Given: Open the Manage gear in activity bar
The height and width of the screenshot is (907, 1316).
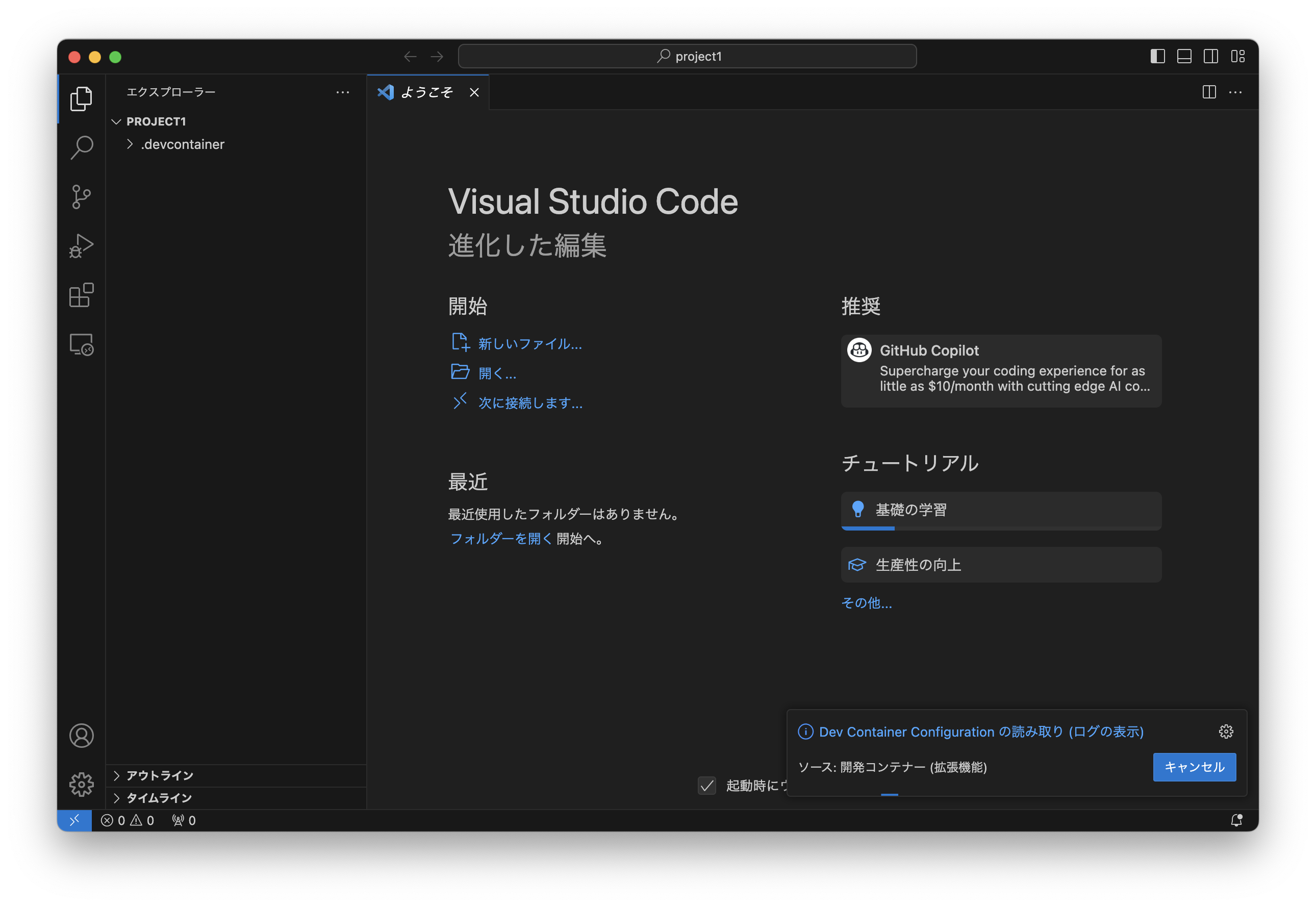Looking at the screenshot, I should pos(81,784).
